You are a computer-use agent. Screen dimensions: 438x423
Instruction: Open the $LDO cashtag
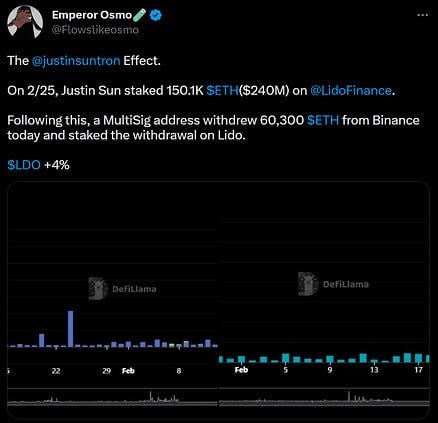[x=24, y=165]
